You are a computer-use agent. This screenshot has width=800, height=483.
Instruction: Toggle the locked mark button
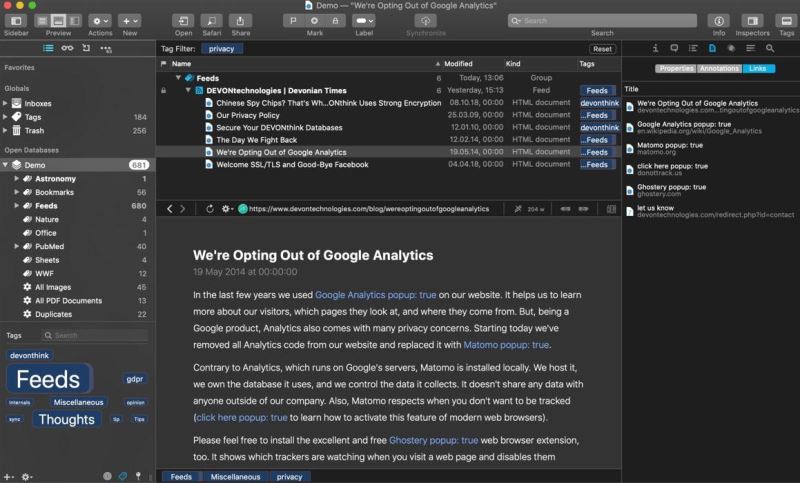point(335,21)
